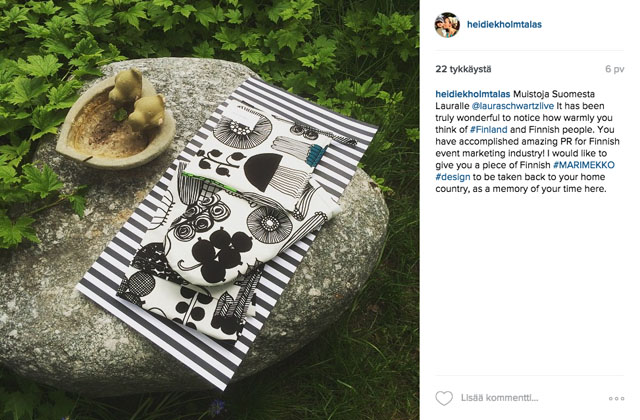Click the Marimekko fabric photo

tap(209, 210)
